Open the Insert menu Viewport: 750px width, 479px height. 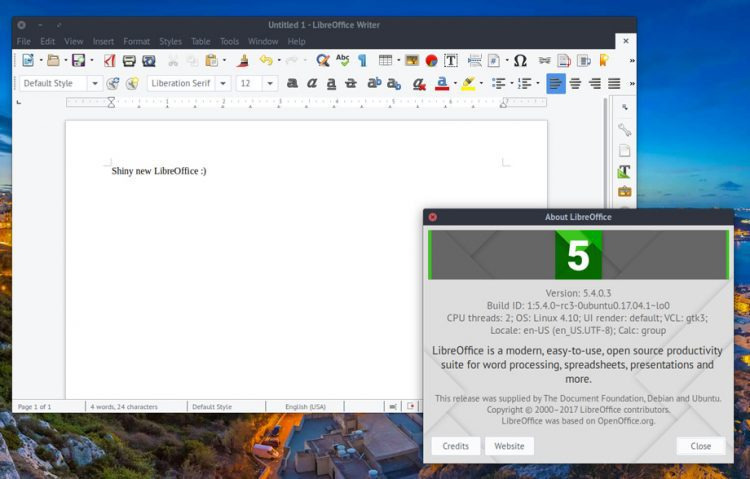click(x=103, y=42)
